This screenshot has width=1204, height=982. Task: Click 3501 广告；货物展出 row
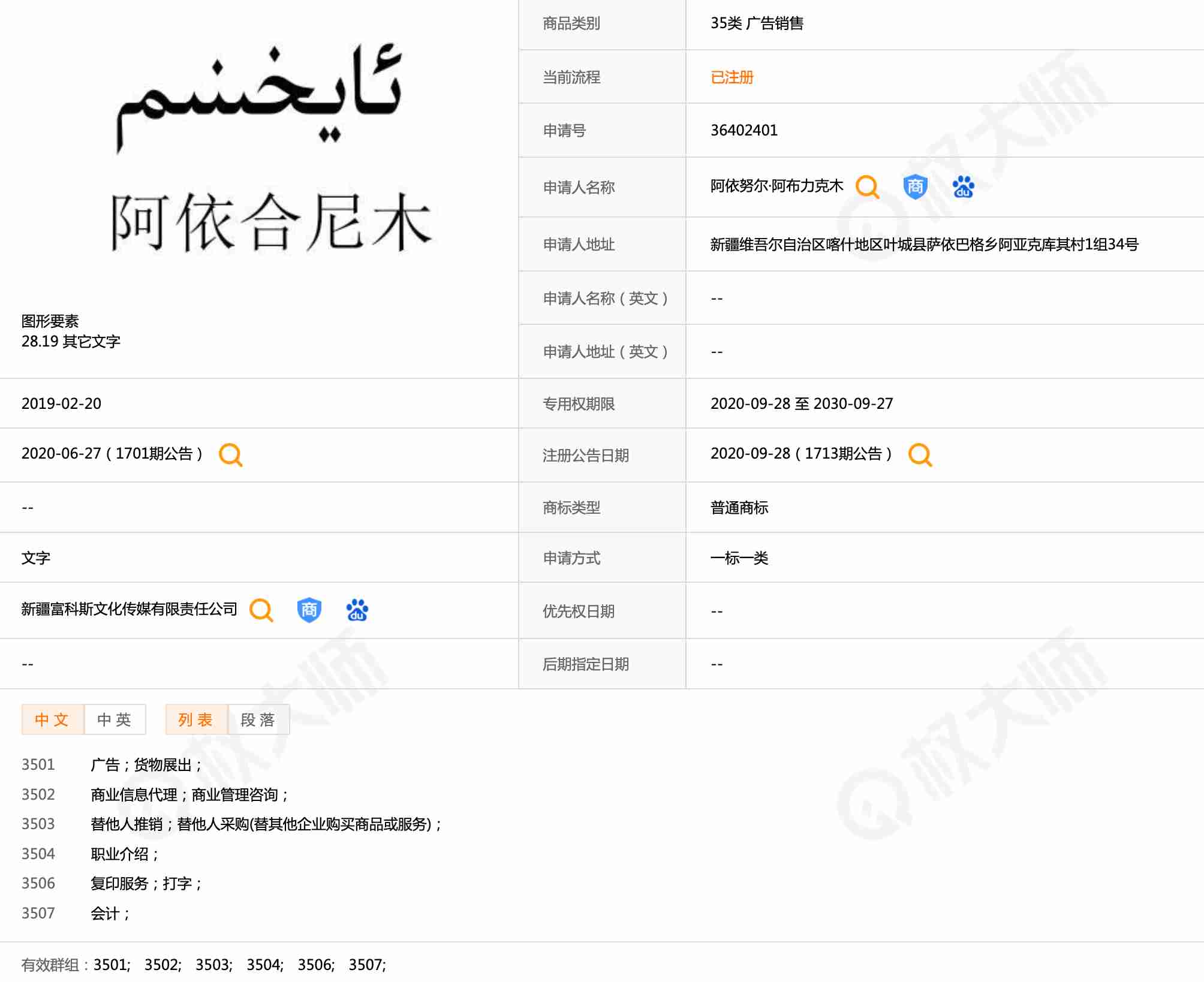click(x=146, y=765)
